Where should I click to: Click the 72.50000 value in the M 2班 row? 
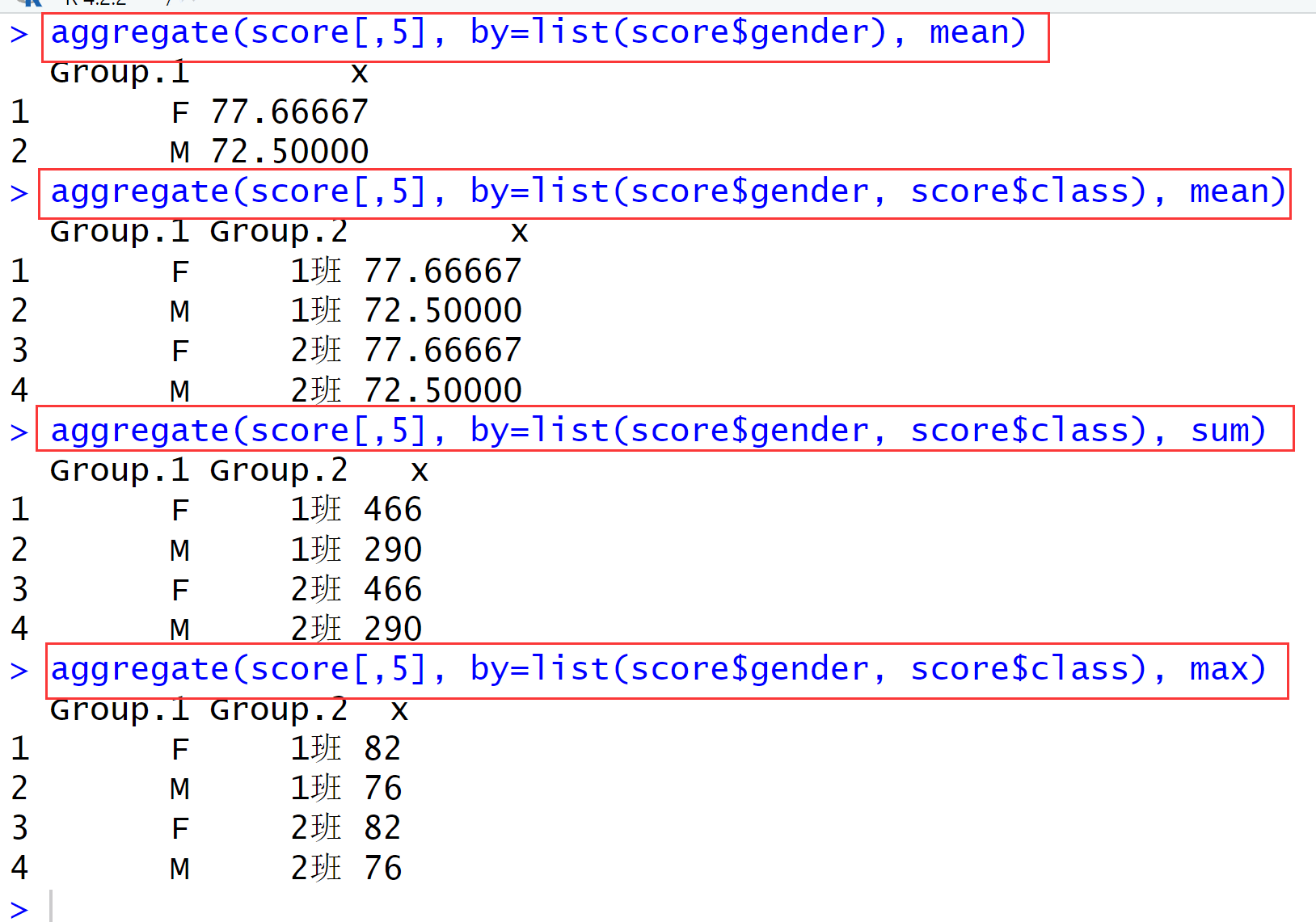tap(442, 390)
